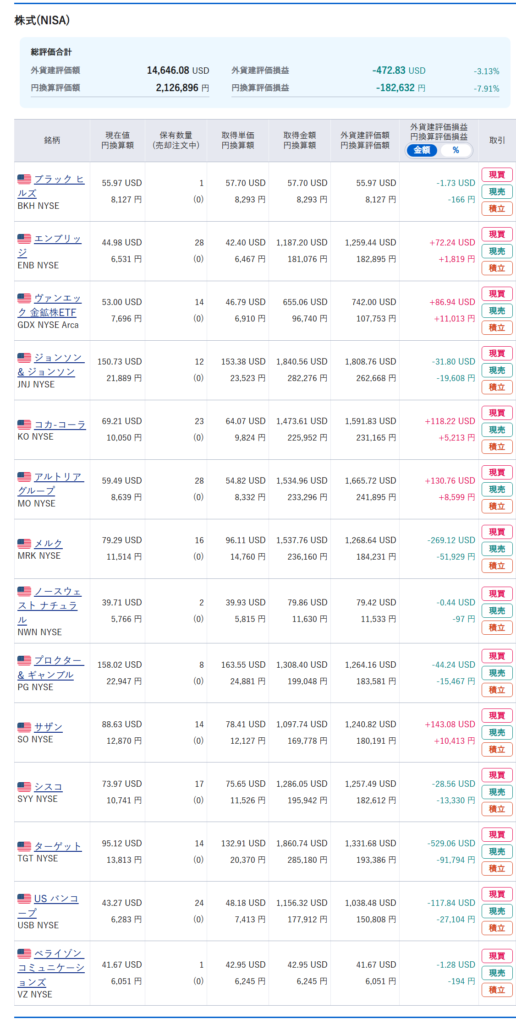
Task: Click flag icon next to エンブリッジ
Action: 24,239
